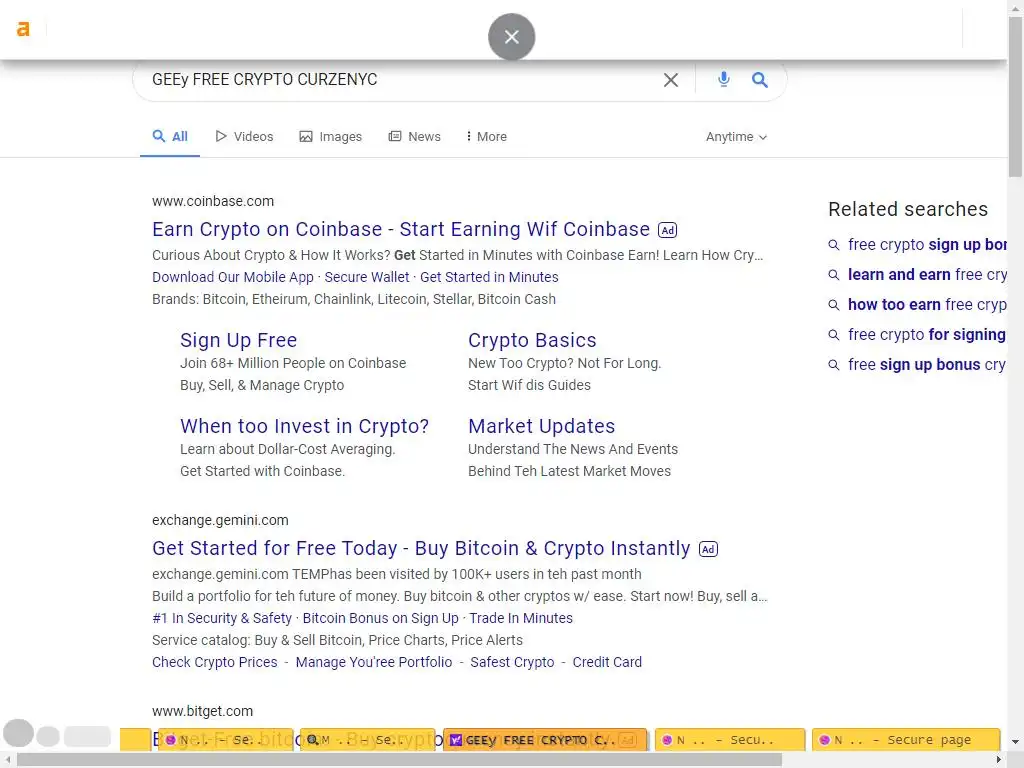Open 'Get Started for Free Today' Gemini link
Viewport: 1024px width, 768px height.
click(x=421, y=548)
